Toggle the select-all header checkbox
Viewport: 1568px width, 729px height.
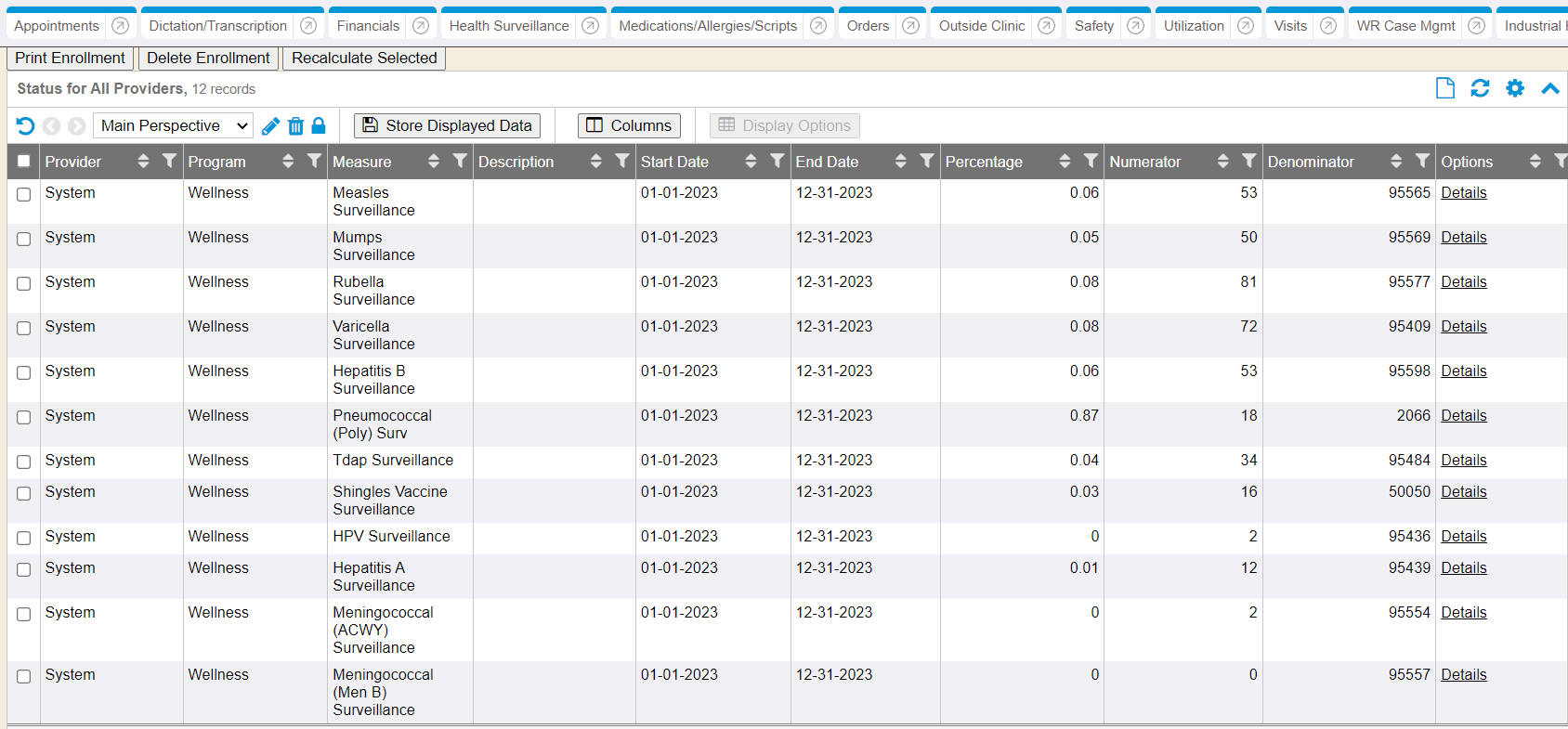[x=24, y=162]
